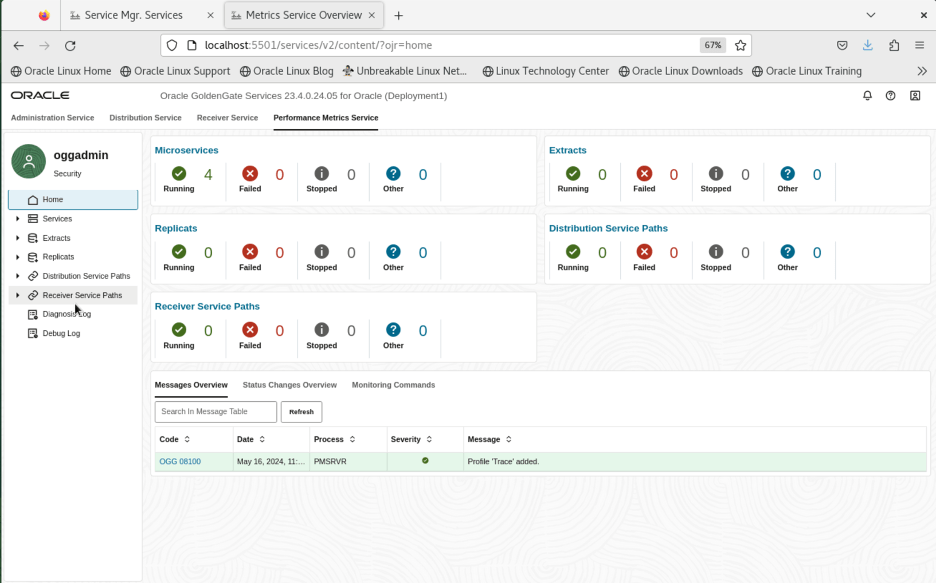
Task: Click Replicats Stopped info icon
Action: click(321, 252)
